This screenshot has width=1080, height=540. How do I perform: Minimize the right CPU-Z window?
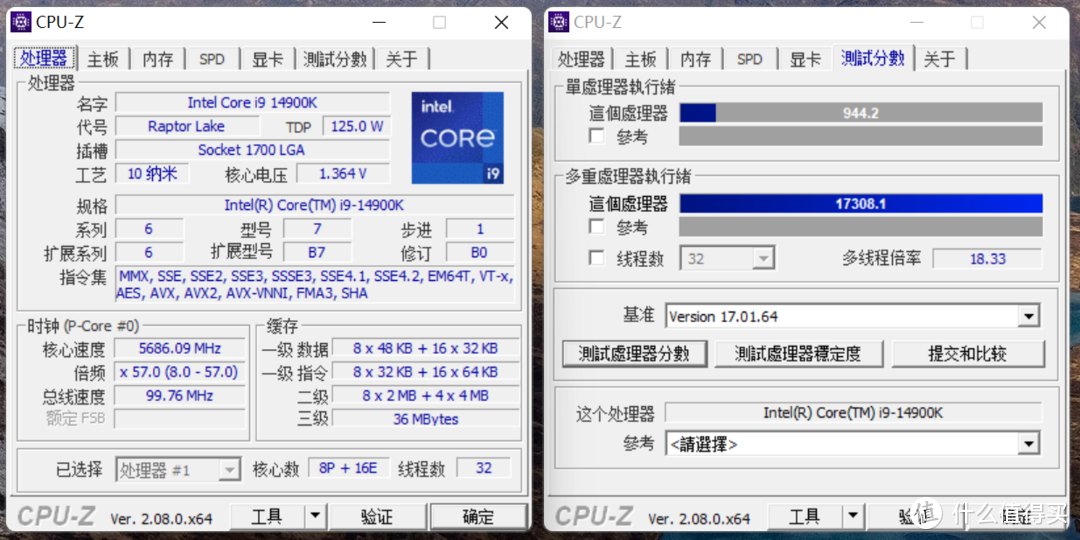(916, 22)
